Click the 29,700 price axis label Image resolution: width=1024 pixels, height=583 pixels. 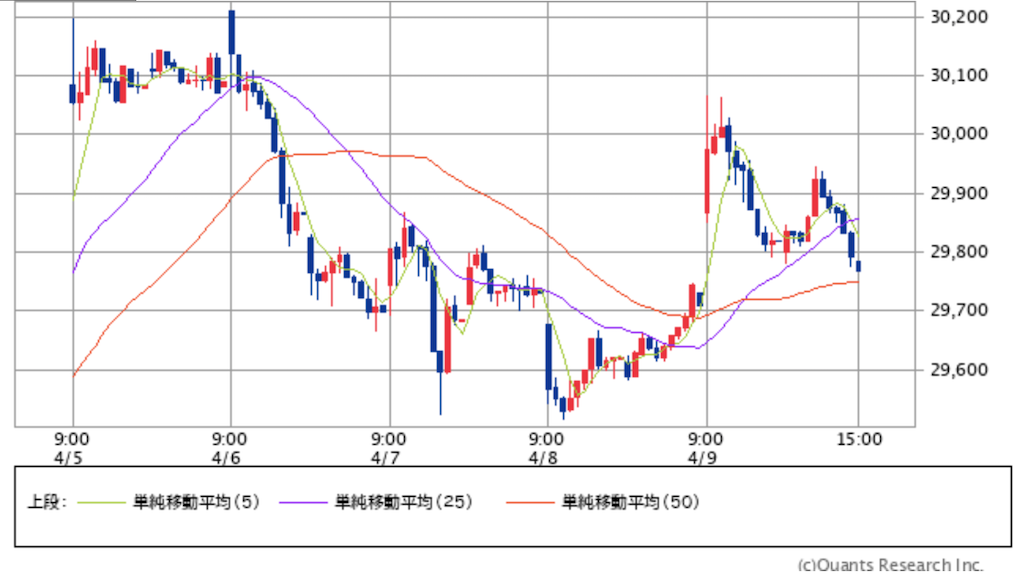coord(959,311)
